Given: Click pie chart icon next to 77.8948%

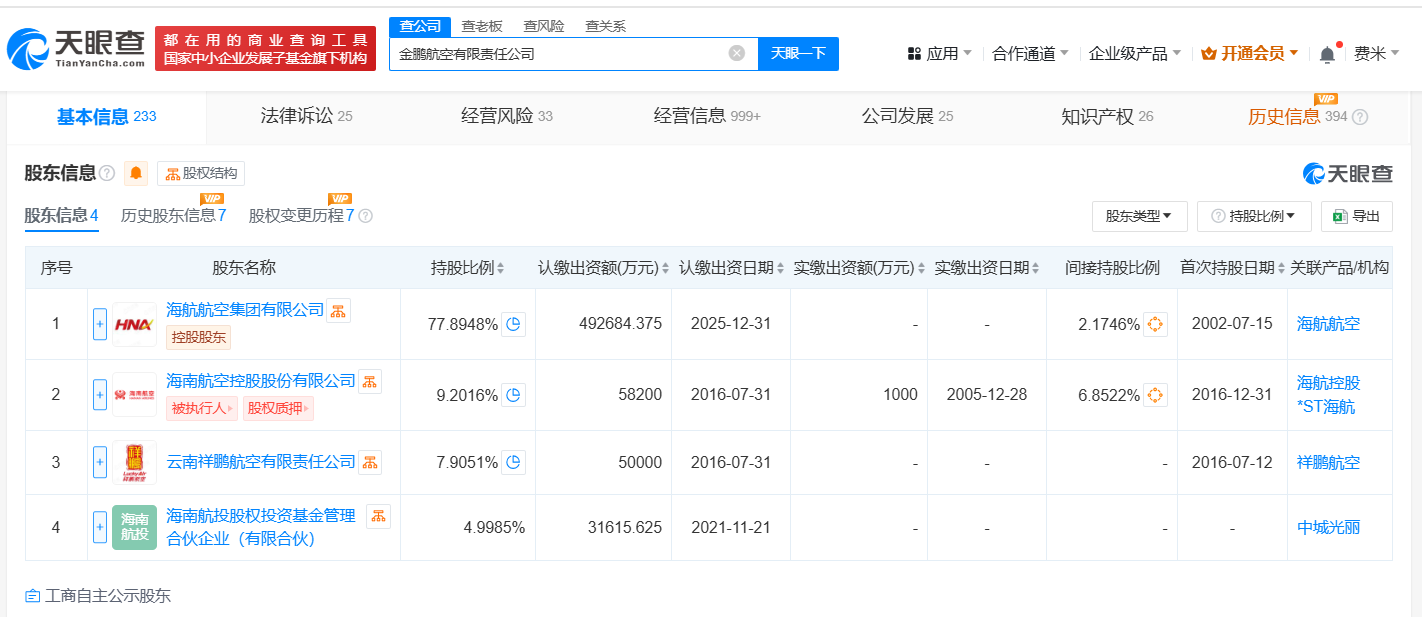Looking at the screenshot, I should pyautogui.click(x=513, y=324).
